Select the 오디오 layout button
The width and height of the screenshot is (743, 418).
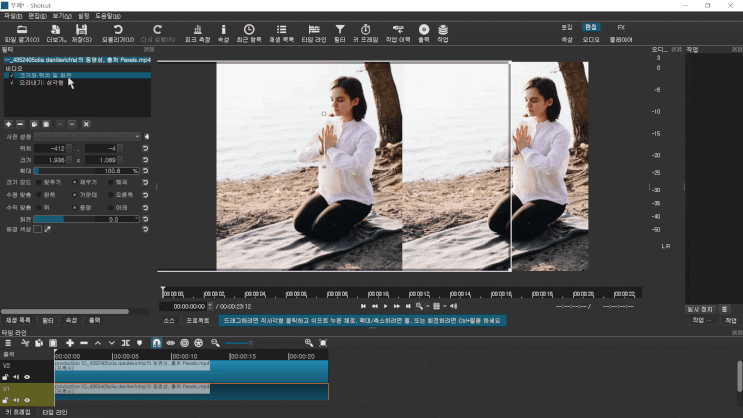(x=591, y=40)
